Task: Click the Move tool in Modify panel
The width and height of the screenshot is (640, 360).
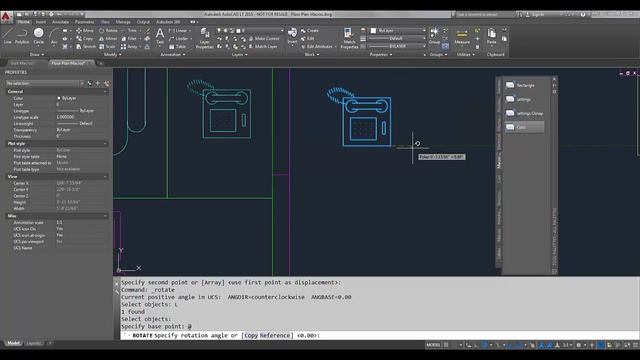Action: pos(84,31)
